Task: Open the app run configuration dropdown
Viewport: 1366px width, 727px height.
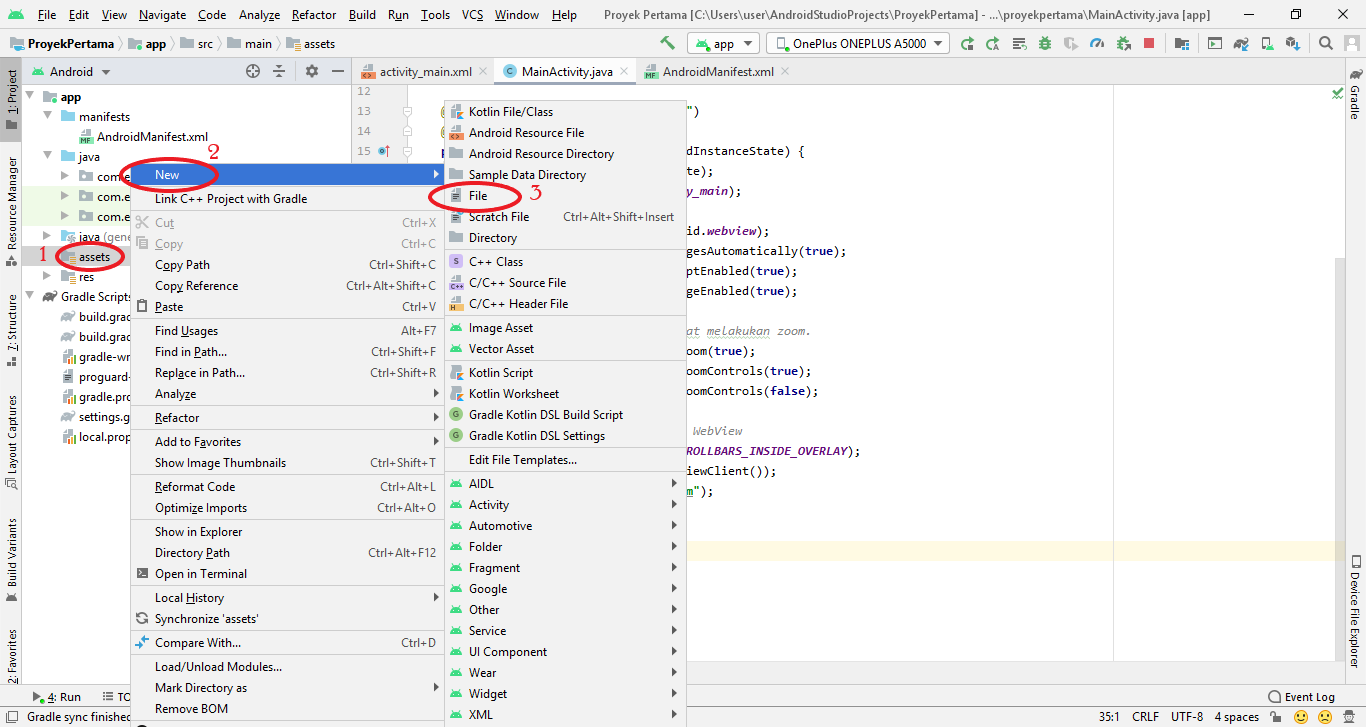Action: point(723,43)
